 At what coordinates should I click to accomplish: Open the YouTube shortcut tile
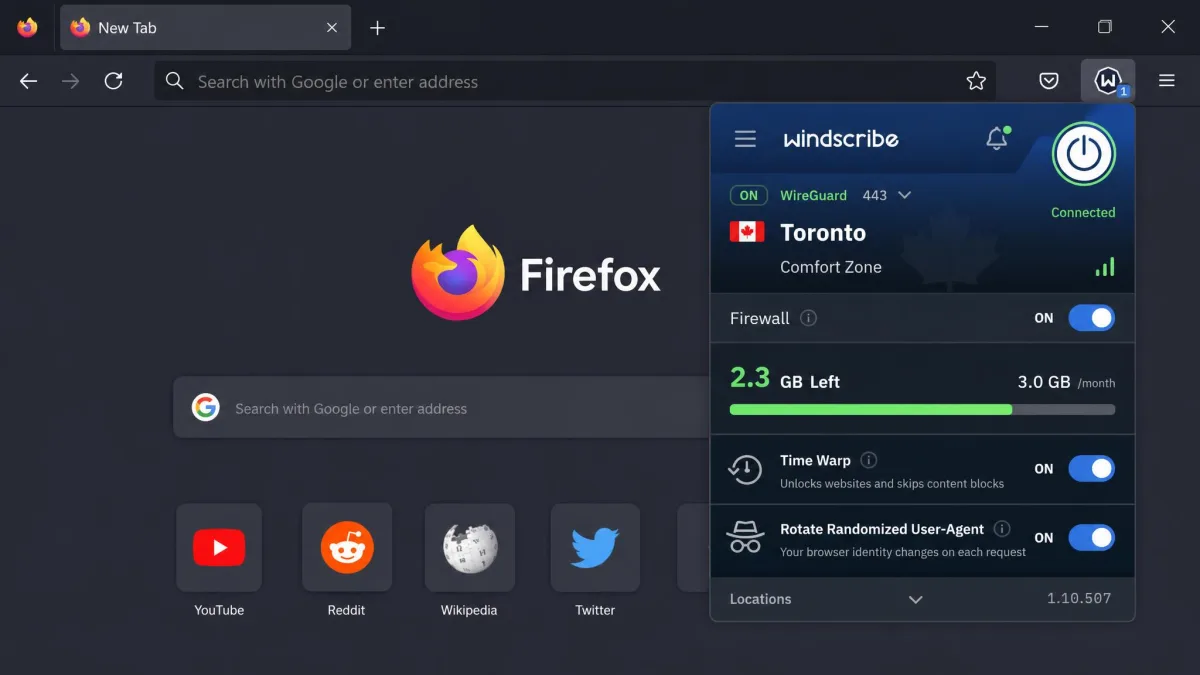click(219, 548)
